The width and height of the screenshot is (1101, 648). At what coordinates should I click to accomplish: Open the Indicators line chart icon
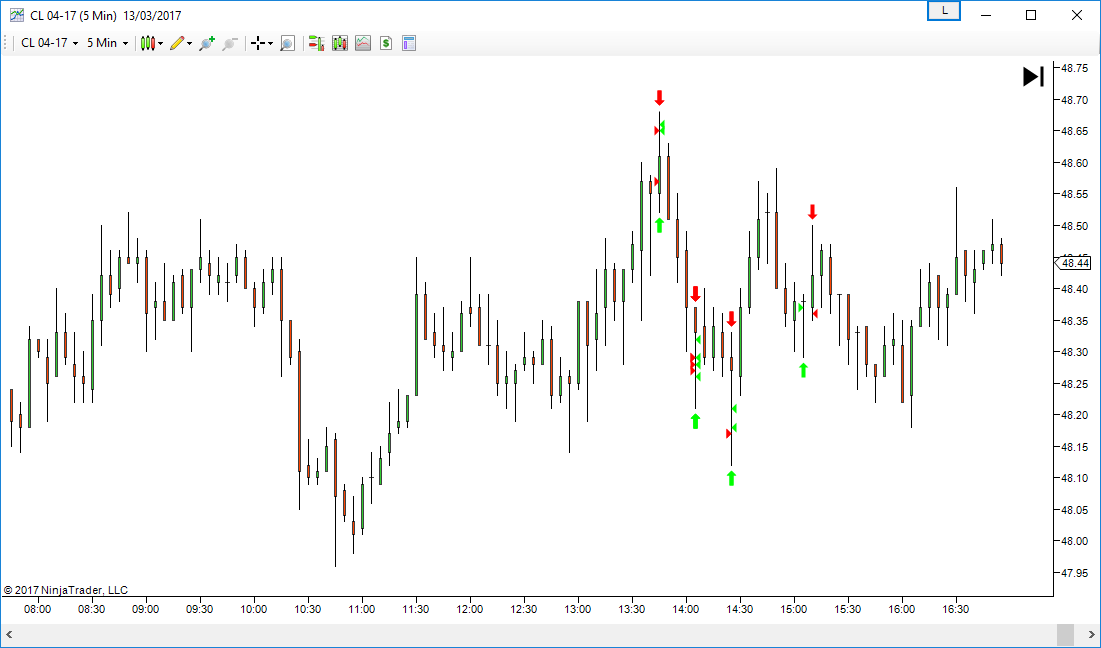click(x=363, y=43)
